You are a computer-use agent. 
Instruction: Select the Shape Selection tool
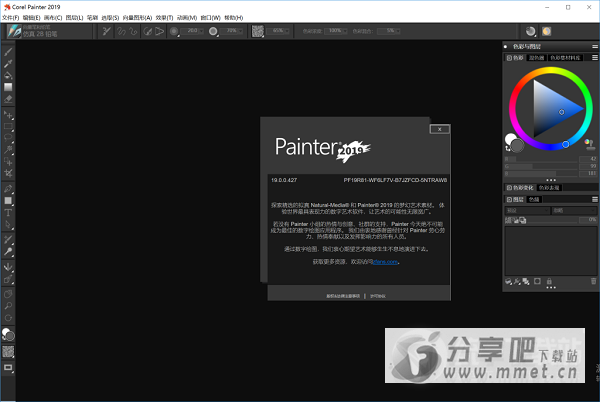[x=8, y=225]
